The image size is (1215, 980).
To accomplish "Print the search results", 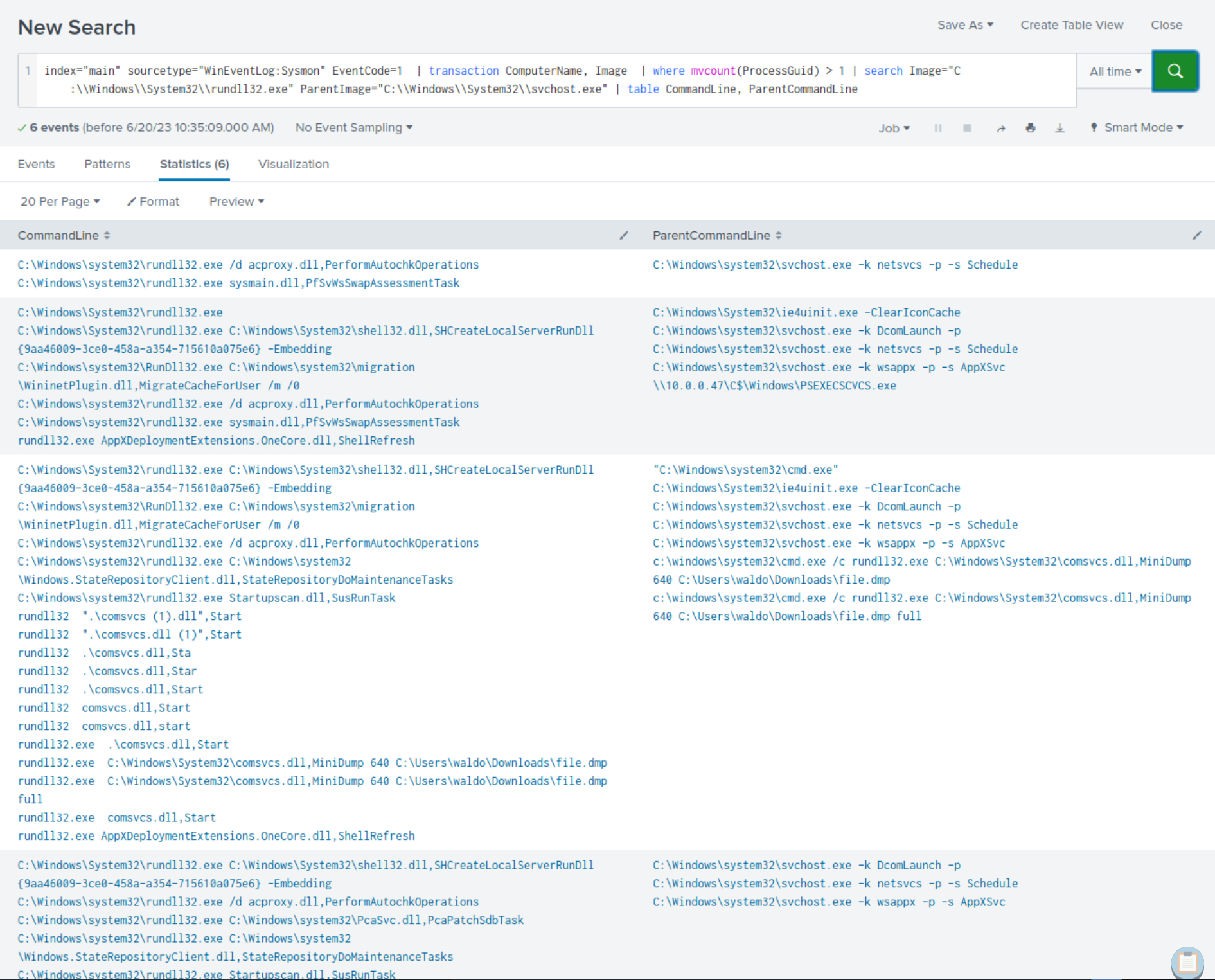I will 1030,128.
